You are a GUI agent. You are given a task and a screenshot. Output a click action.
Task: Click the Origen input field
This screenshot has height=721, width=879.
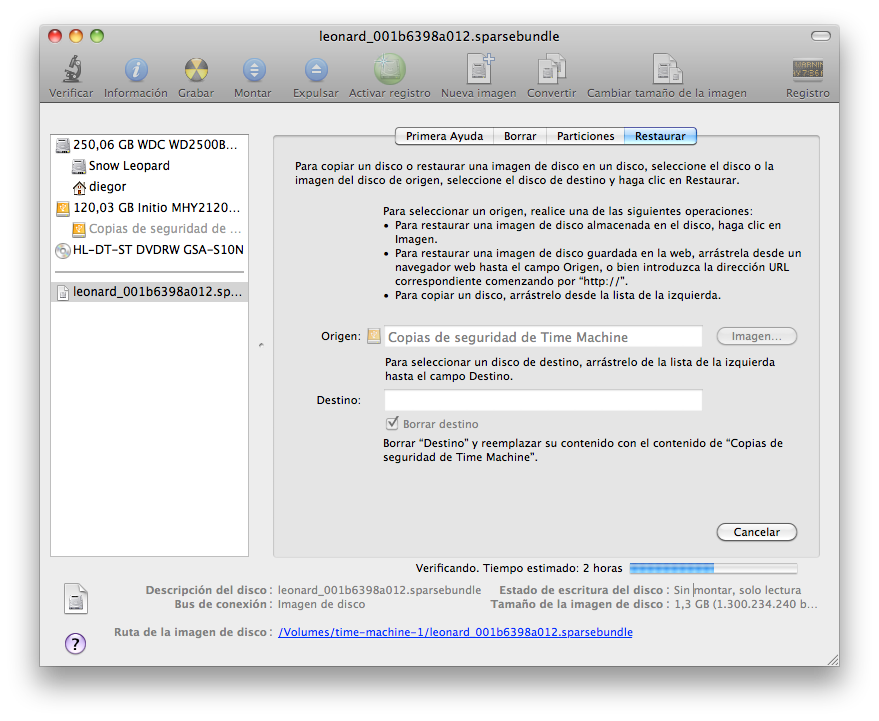(543, 337)
